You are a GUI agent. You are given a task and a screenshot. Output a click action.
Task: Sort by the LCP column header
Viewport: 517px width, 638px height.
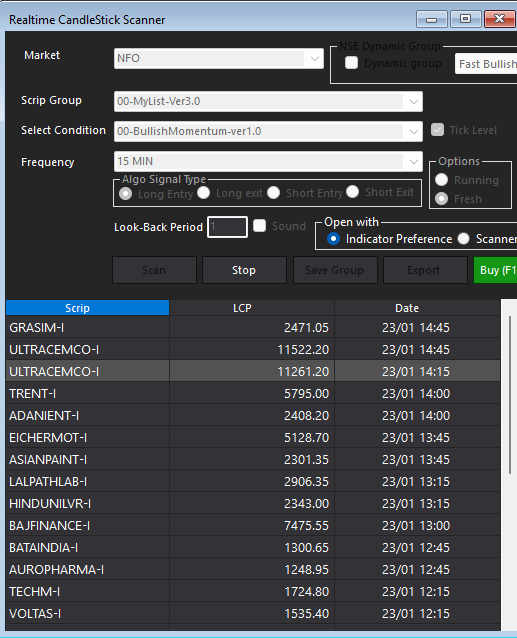(x=252, y=308)
